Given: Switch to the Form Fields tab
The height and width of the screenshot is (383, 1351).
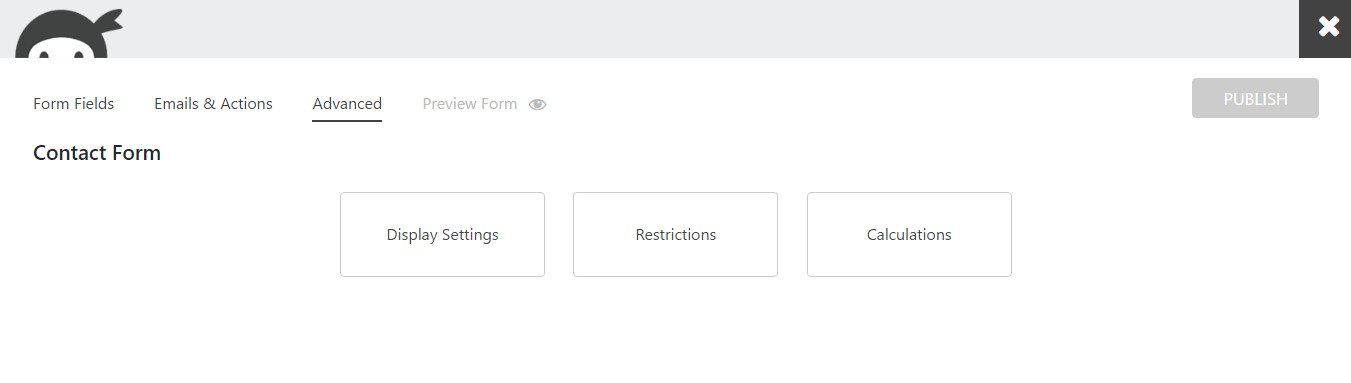Looking at the screenshot, I should (x=74, y=104).
